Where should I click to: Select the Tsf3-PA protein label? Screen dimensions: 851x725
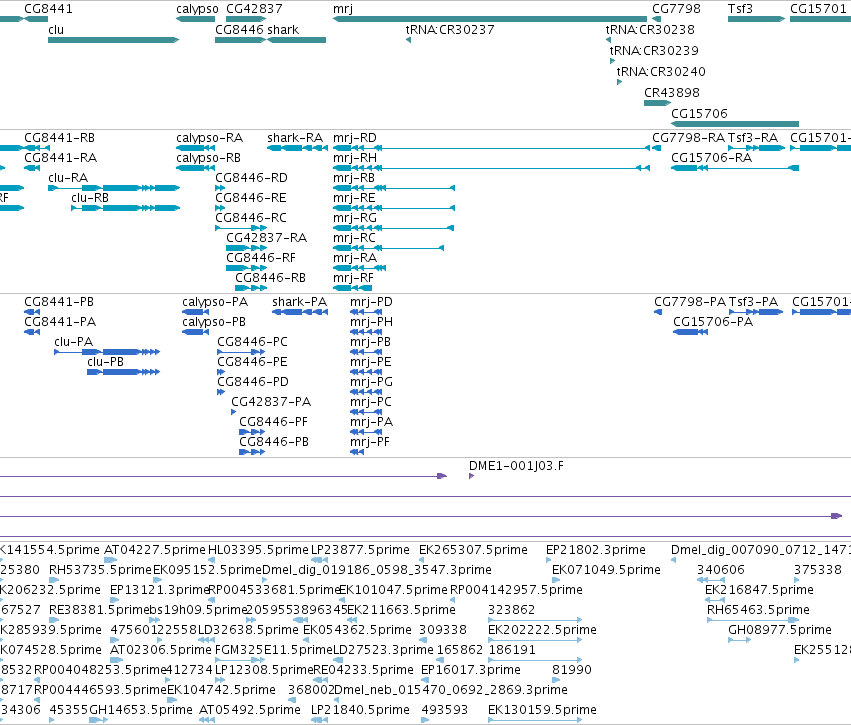pyautogui.click(x=753, y=302)
